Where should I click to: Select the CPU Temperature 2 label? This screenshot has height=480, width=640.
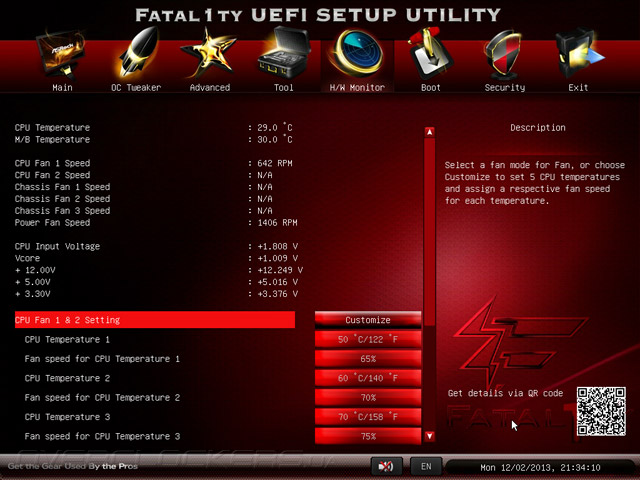pyautogui.click(x=67, y=378)
